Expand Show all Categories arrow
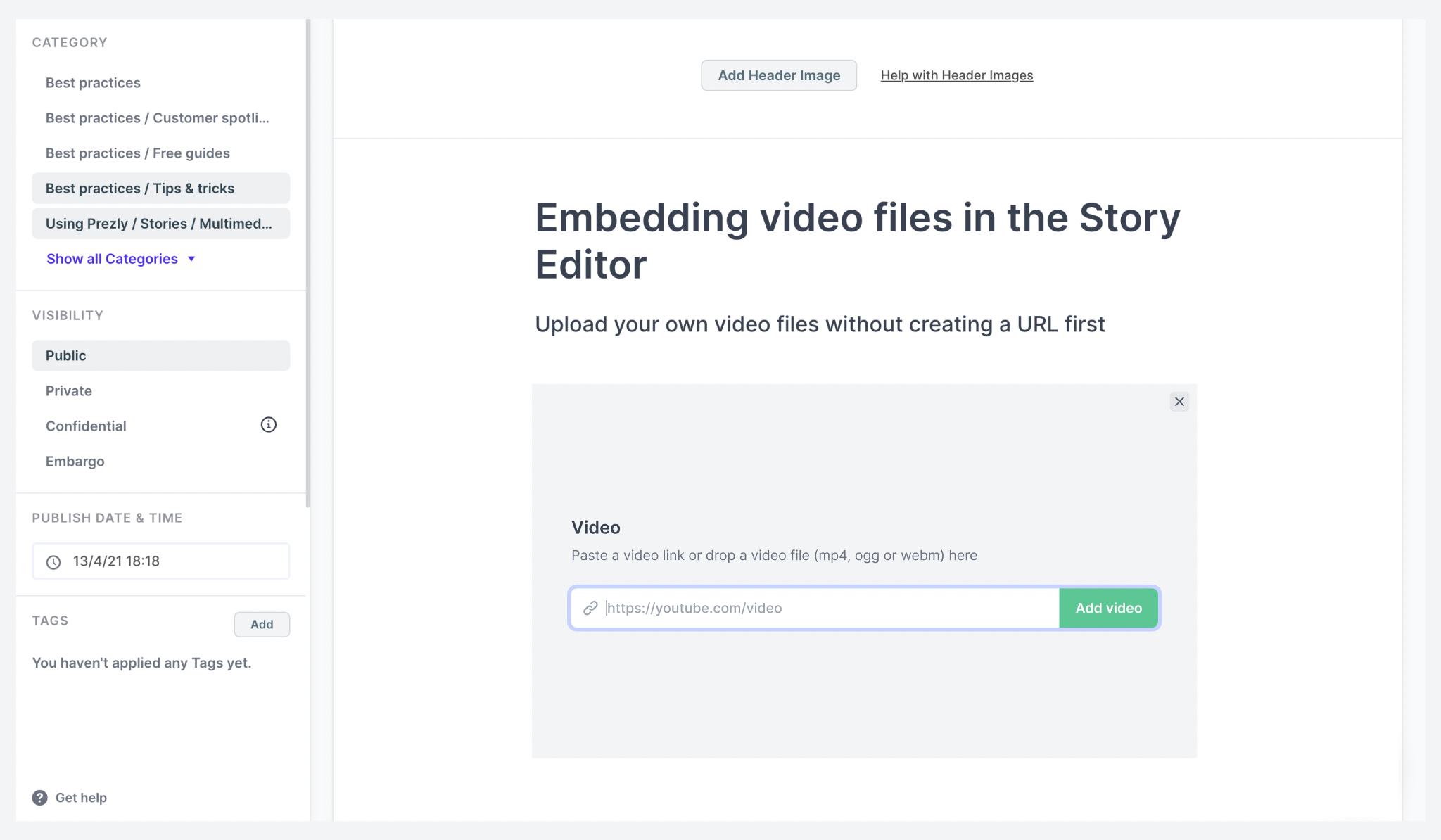The height and width of the screenshot is (840, 1441). 191,259
